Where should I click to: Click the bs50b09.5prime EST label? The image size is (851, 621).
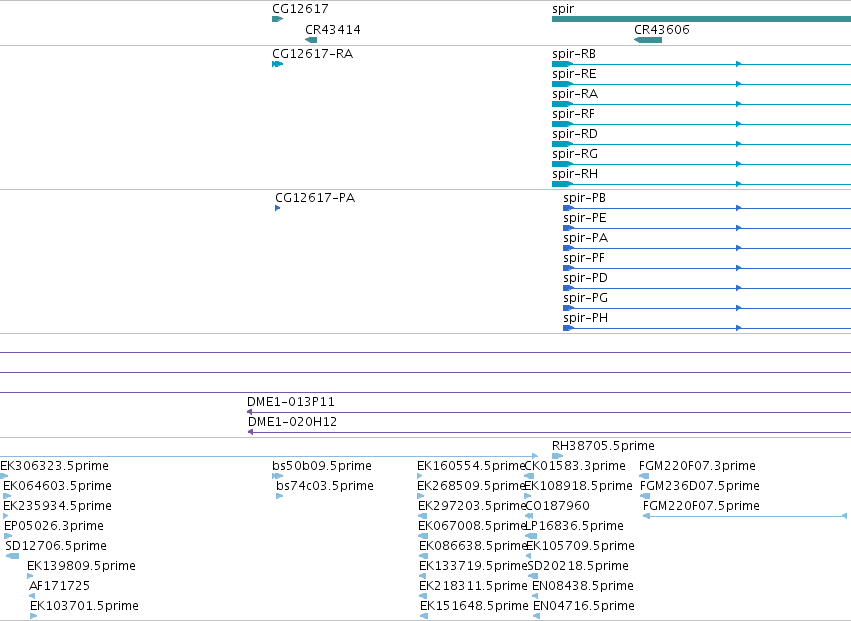(x=322, y=466)
